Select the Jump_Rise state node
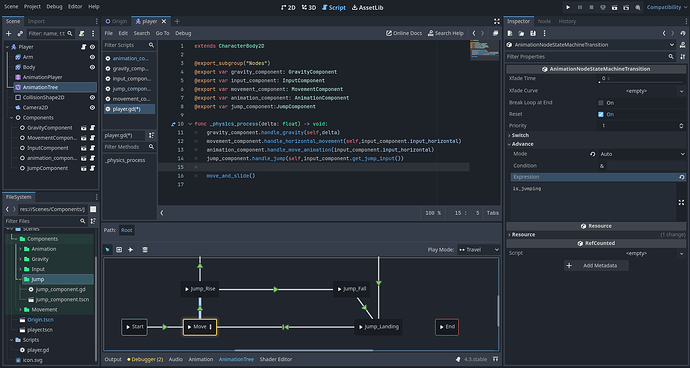This screenshot has width=690, height=368. 200,289
